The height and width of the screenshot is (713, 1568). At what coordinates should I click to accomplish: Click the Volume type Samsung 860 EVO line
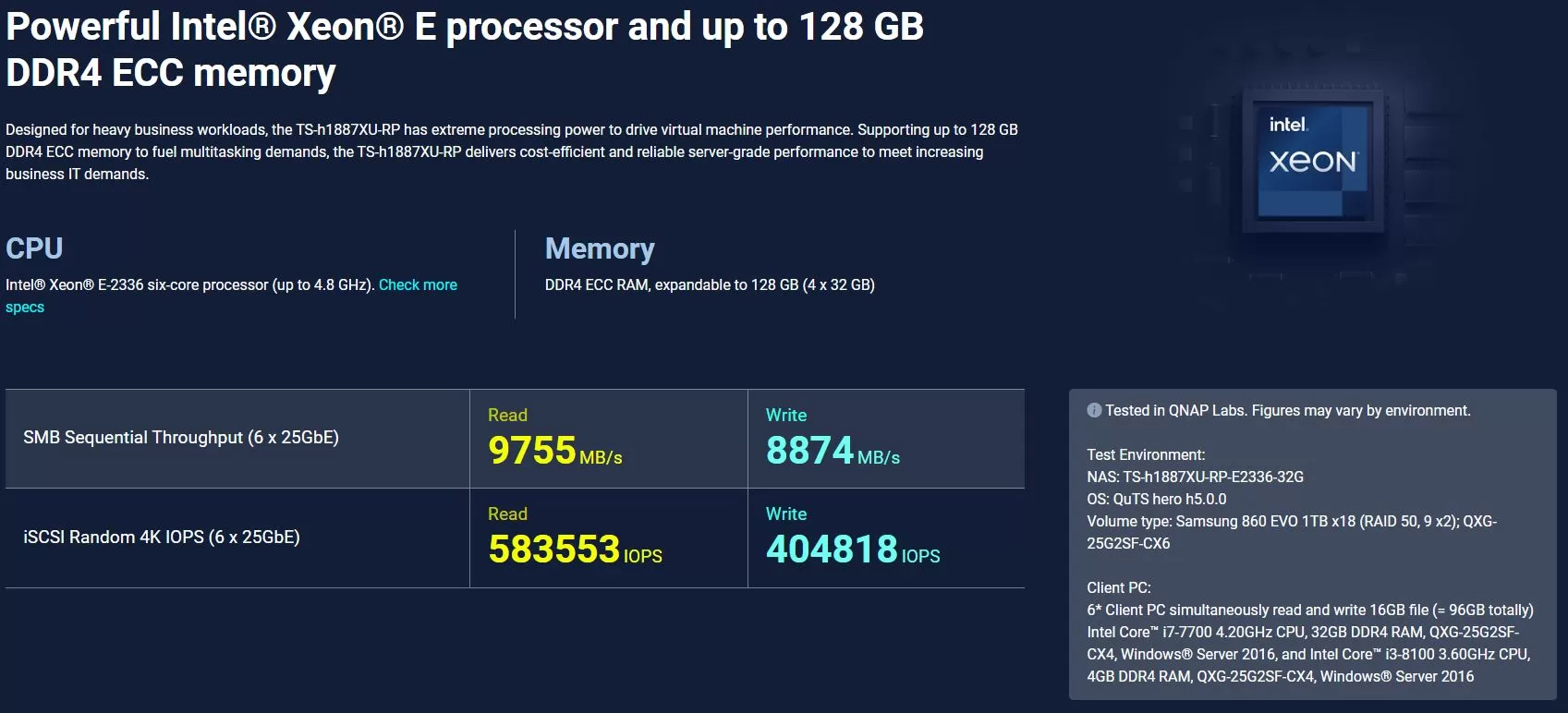(x=1292, y=532)
